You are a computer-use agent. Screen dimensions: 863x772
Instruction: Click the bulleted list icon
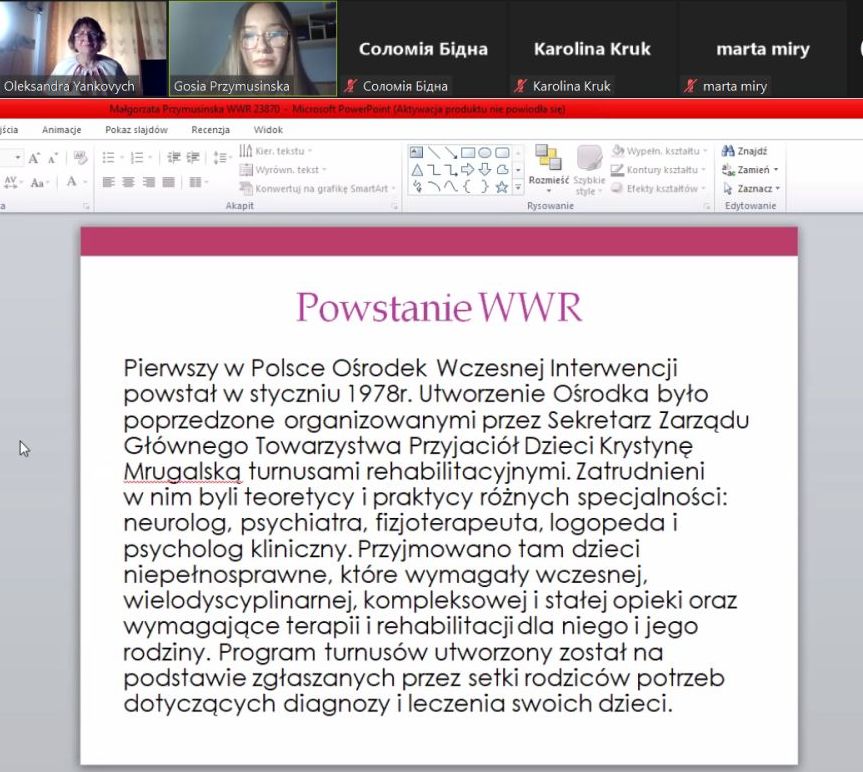(108, 158)
